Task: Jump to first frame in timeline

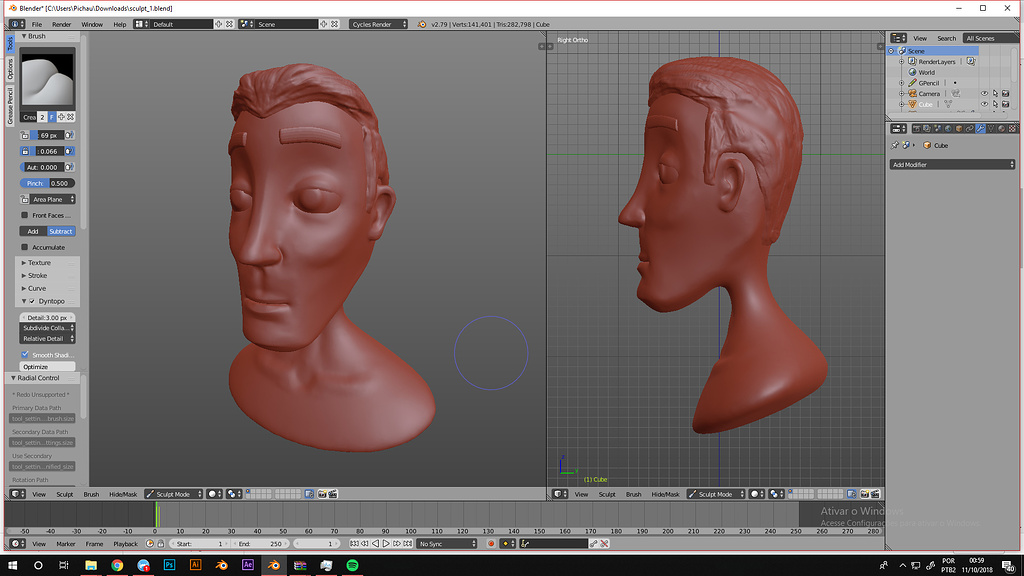Action: [x=355, y=543]
